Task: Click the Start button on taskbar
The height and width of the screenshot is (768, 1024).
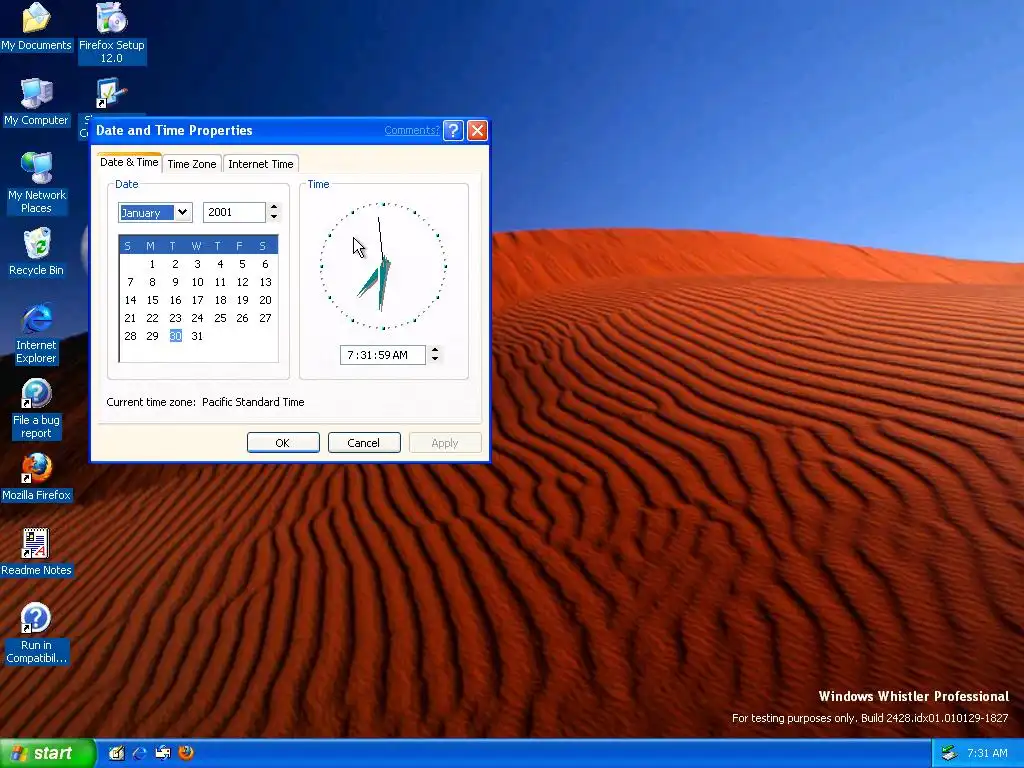Action: [x=47, y=753]
